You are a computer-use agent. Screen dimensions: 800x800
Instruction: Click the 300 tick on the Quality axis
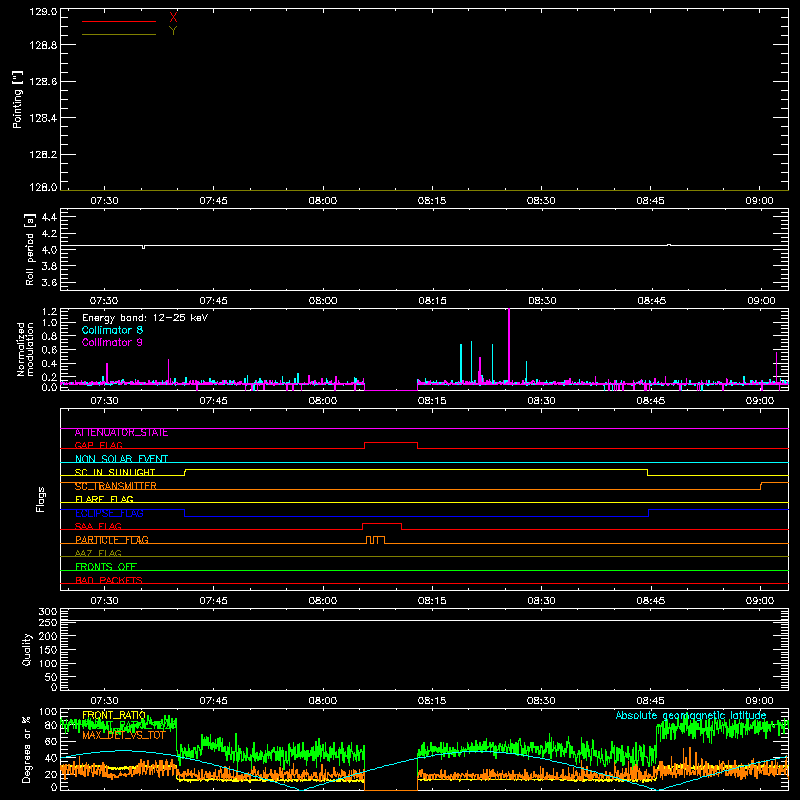47,612
